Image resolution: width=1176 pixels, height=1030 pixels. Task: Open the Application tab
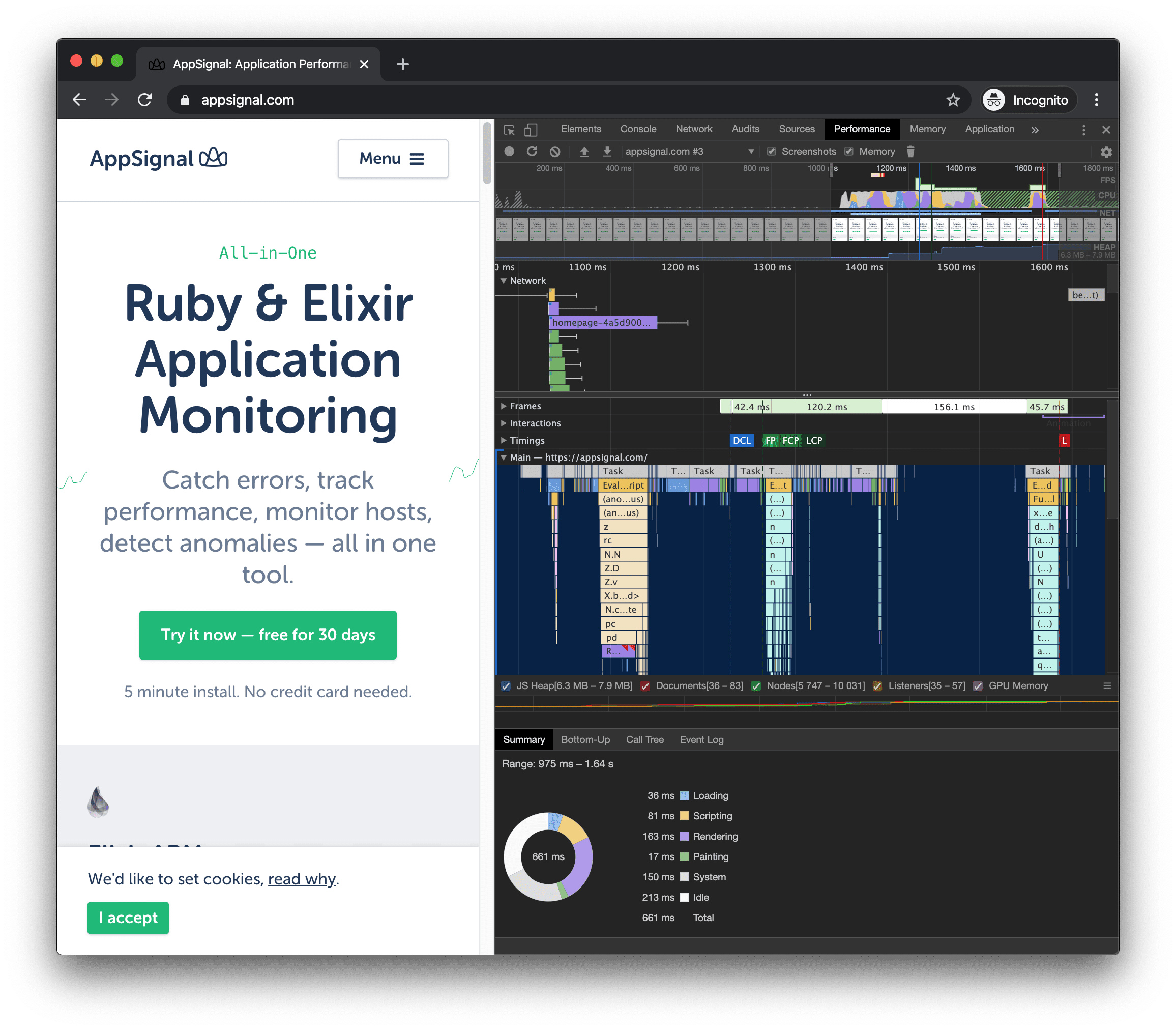(989, 129)
